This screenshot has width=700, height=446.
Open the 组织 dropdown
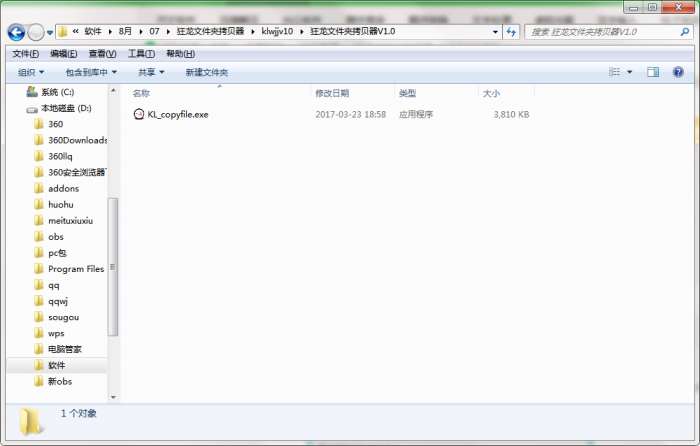point(31,72)
